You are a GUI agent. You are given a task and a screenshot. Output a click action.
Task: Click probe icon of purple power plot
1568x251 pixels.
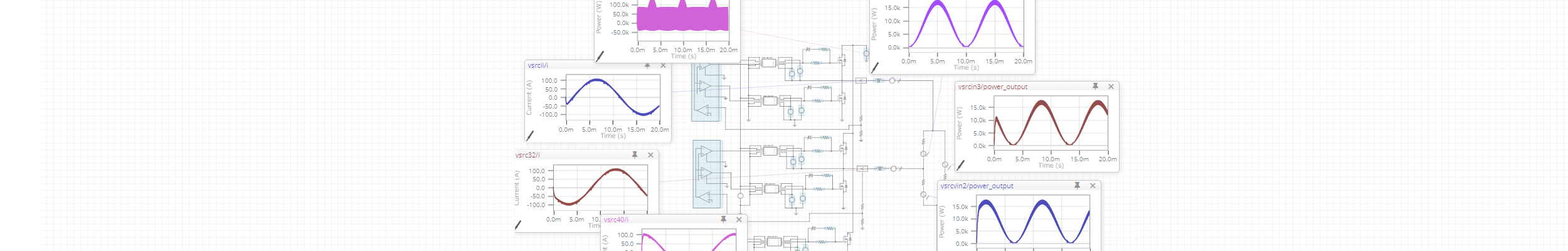(x=875, y=68)
